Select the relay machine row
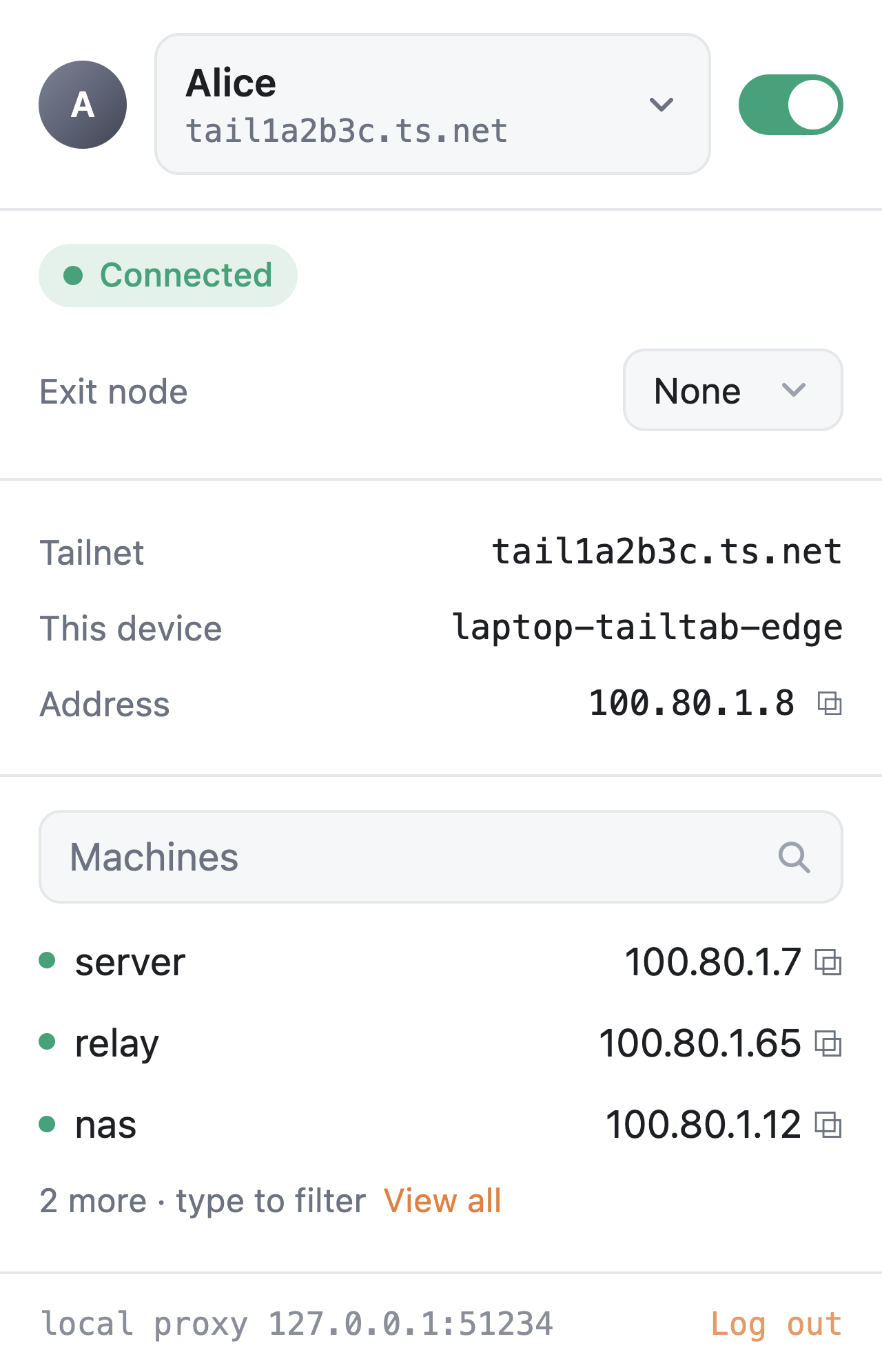The image size is (882, 1372). click(x=441, y=1043)
